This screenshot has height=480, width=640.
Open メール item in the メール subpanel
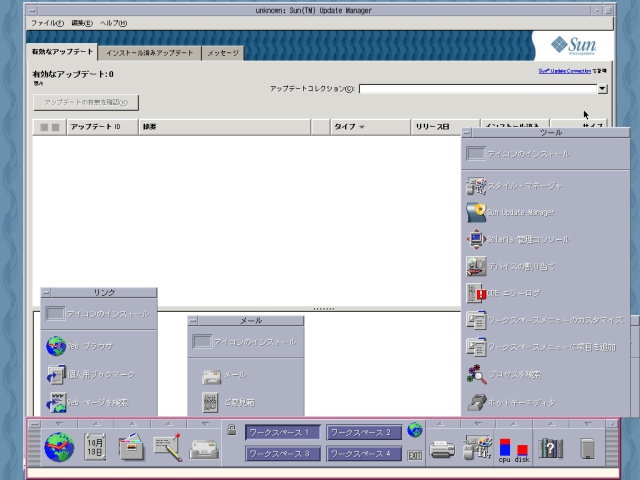coord(224,375)
